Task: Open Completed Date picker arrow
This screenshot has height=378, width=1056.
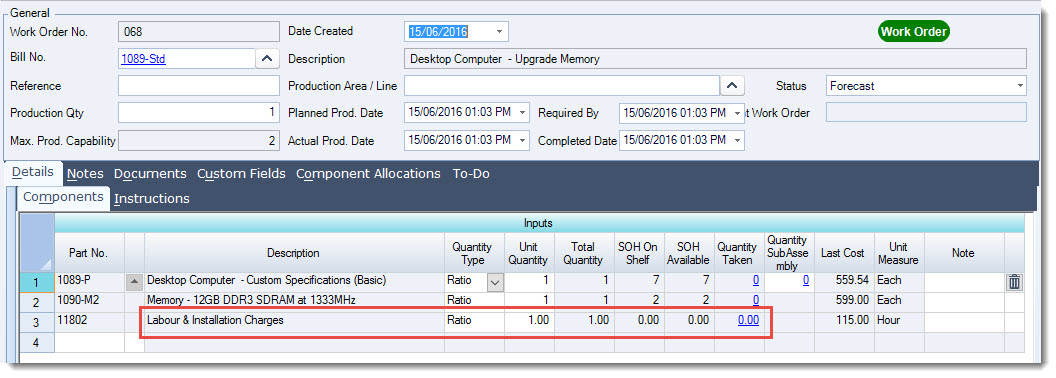Action: click(738, 140)
